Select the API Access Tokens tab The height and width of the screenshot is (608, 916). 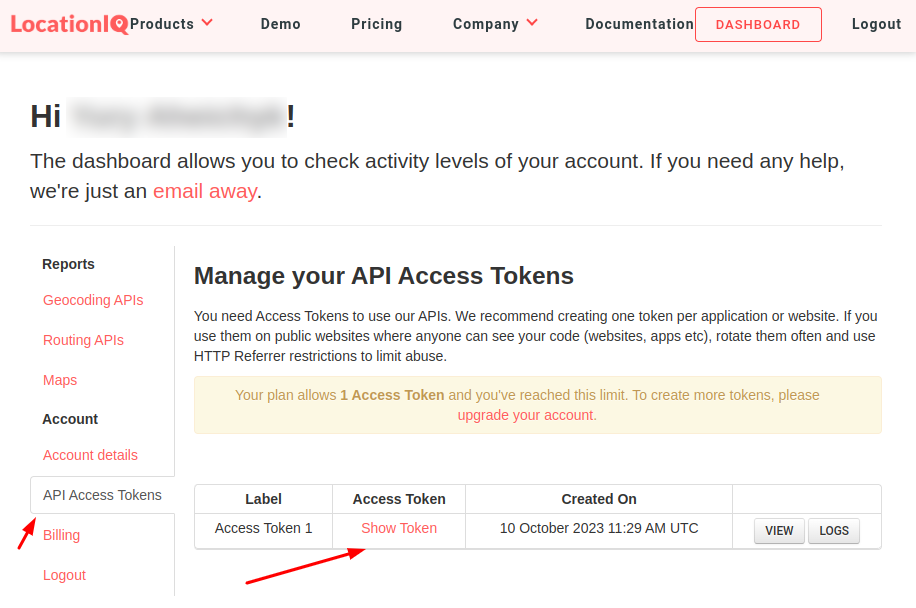[x=102, y=495]
